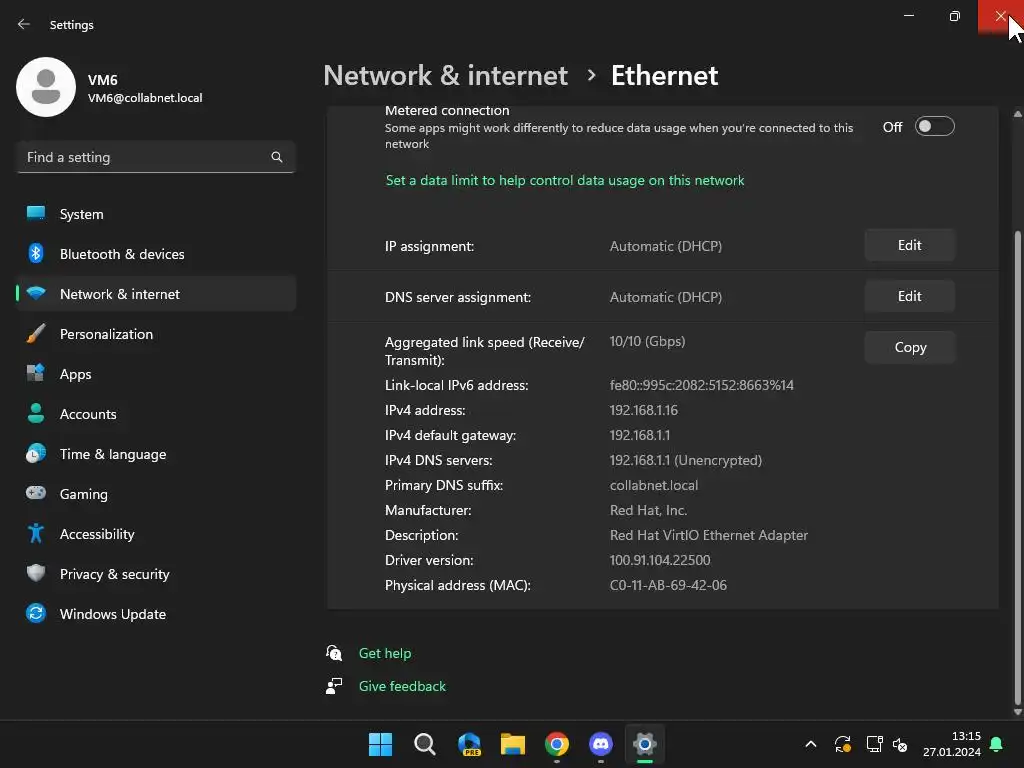Open the Personalization brush icon
The height and width of the screenshot is (768, 1024).
tap(36, 334)
